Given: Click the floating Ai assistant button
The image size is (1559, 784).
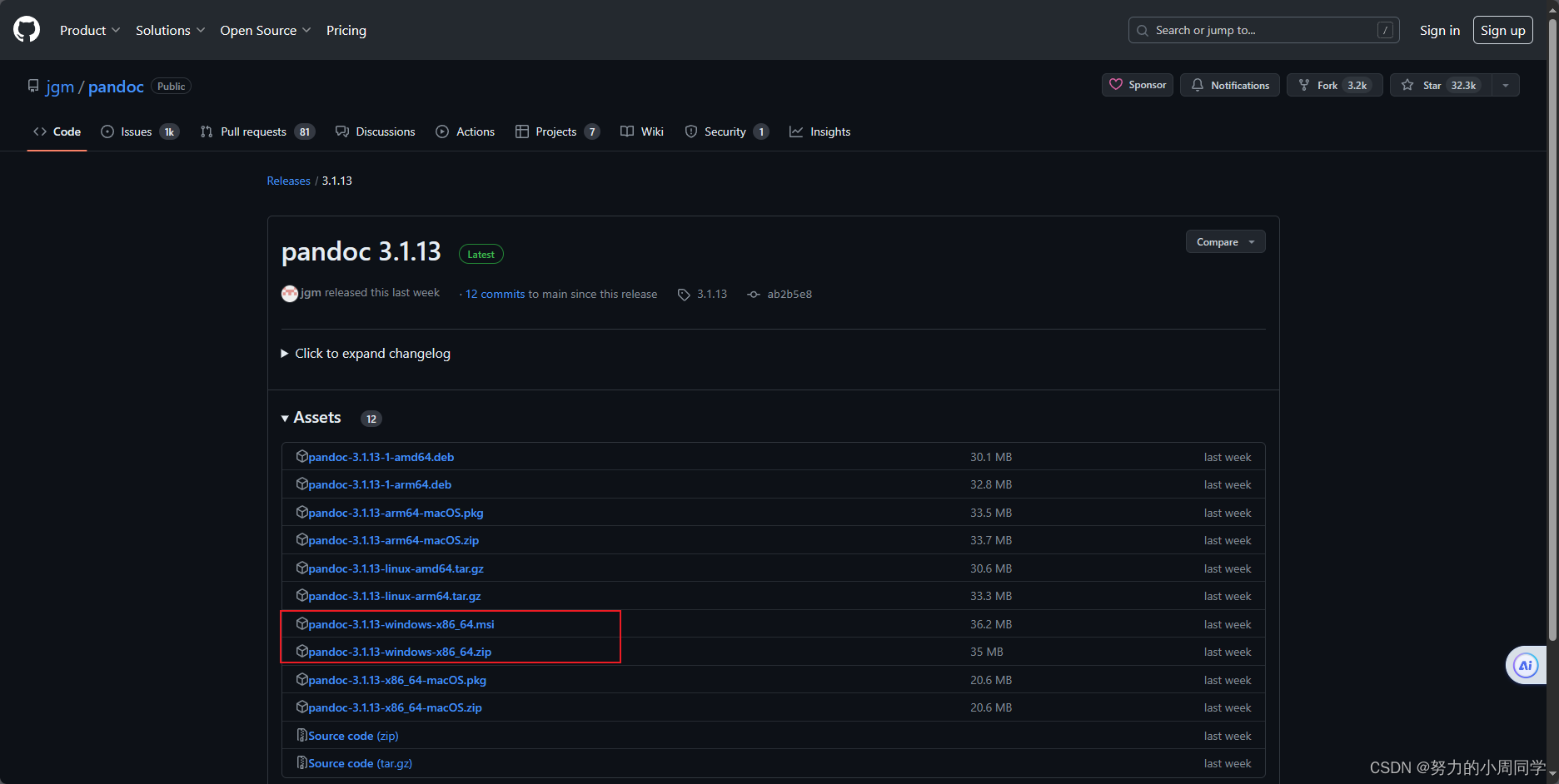Looking at the screenshot, I should pos(1526,665).
